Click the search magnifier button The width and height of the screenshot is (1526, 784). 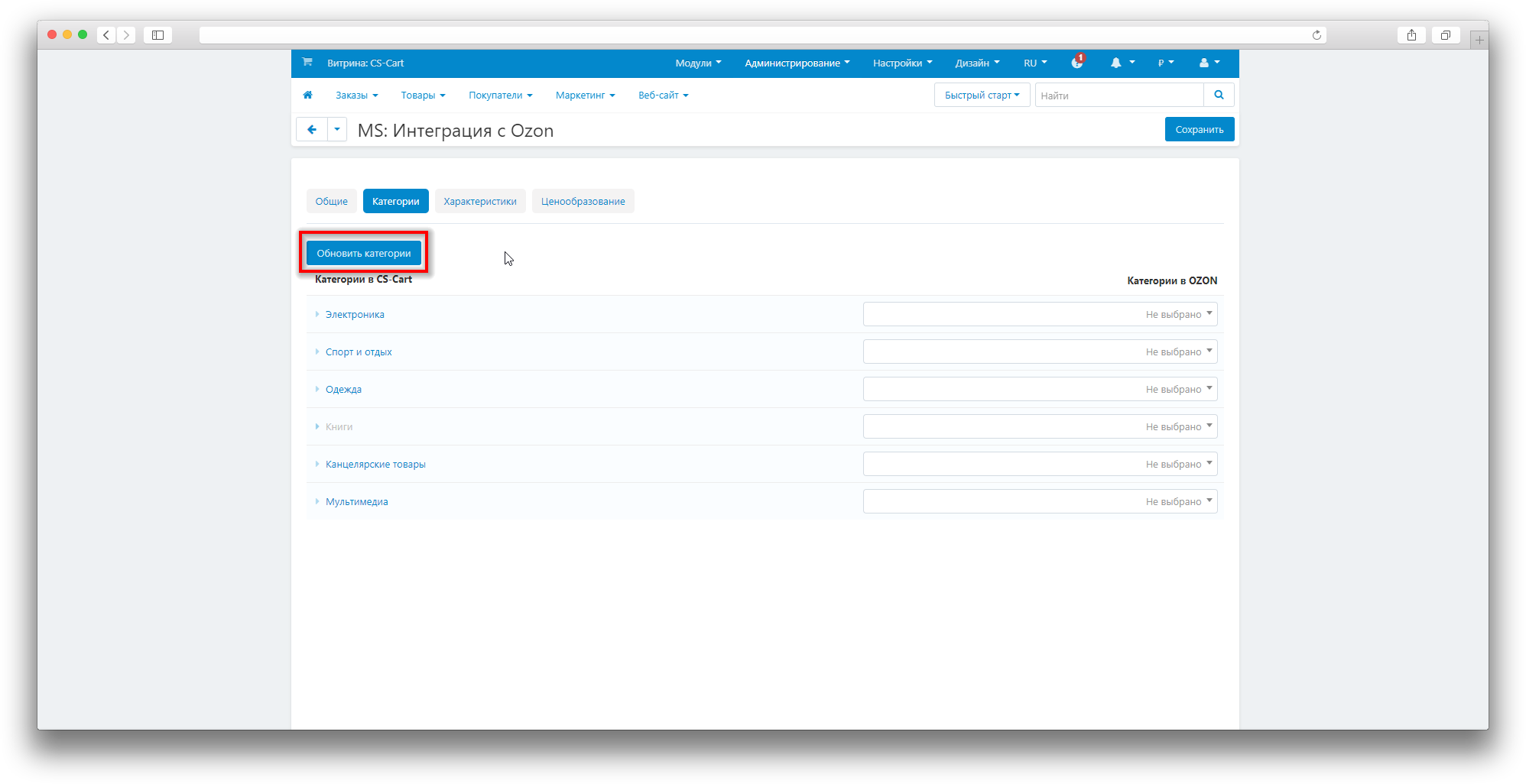[1219, 95]
